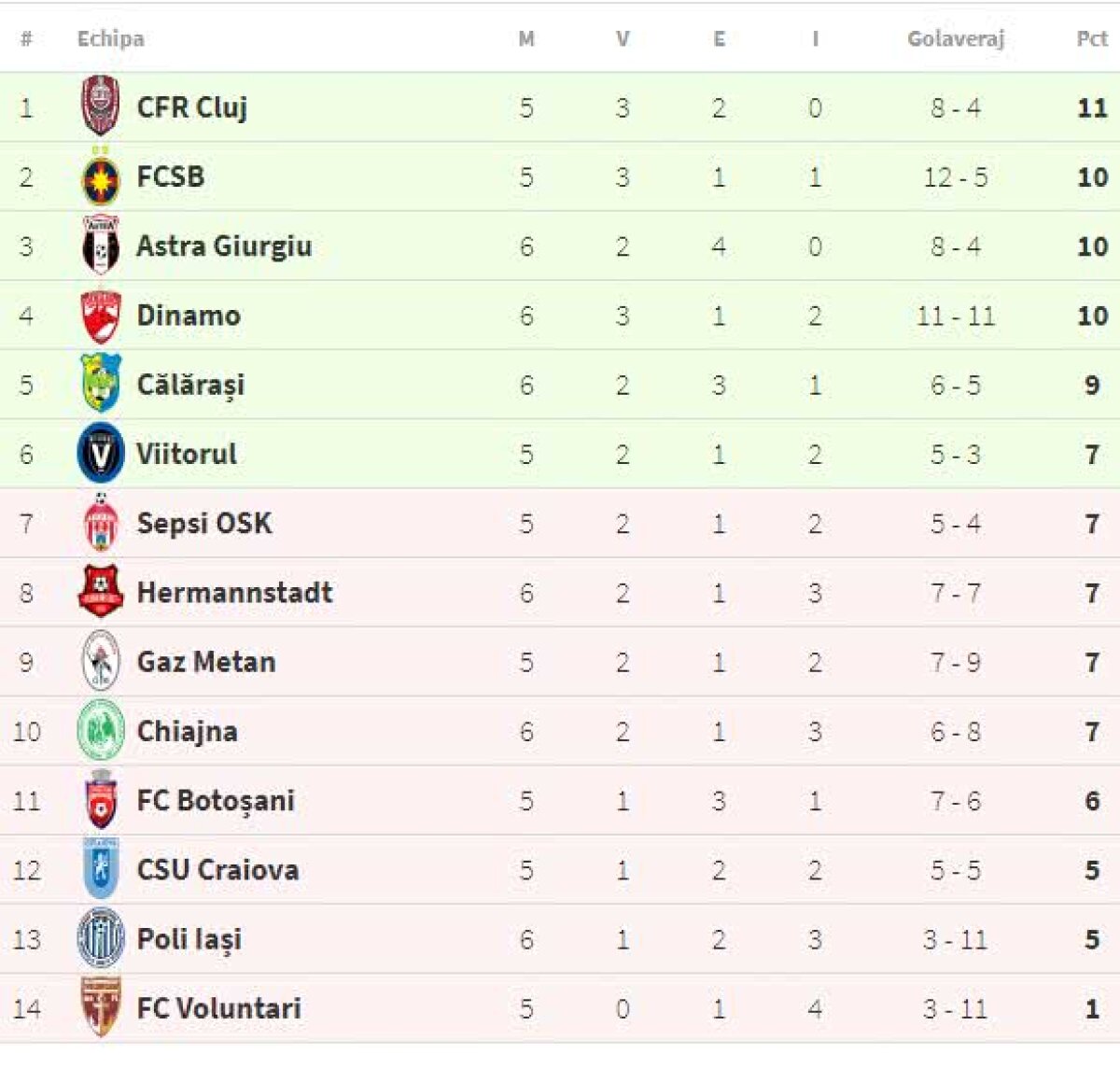
Task: Click the Viitorul round emblem
Action: 100,454
